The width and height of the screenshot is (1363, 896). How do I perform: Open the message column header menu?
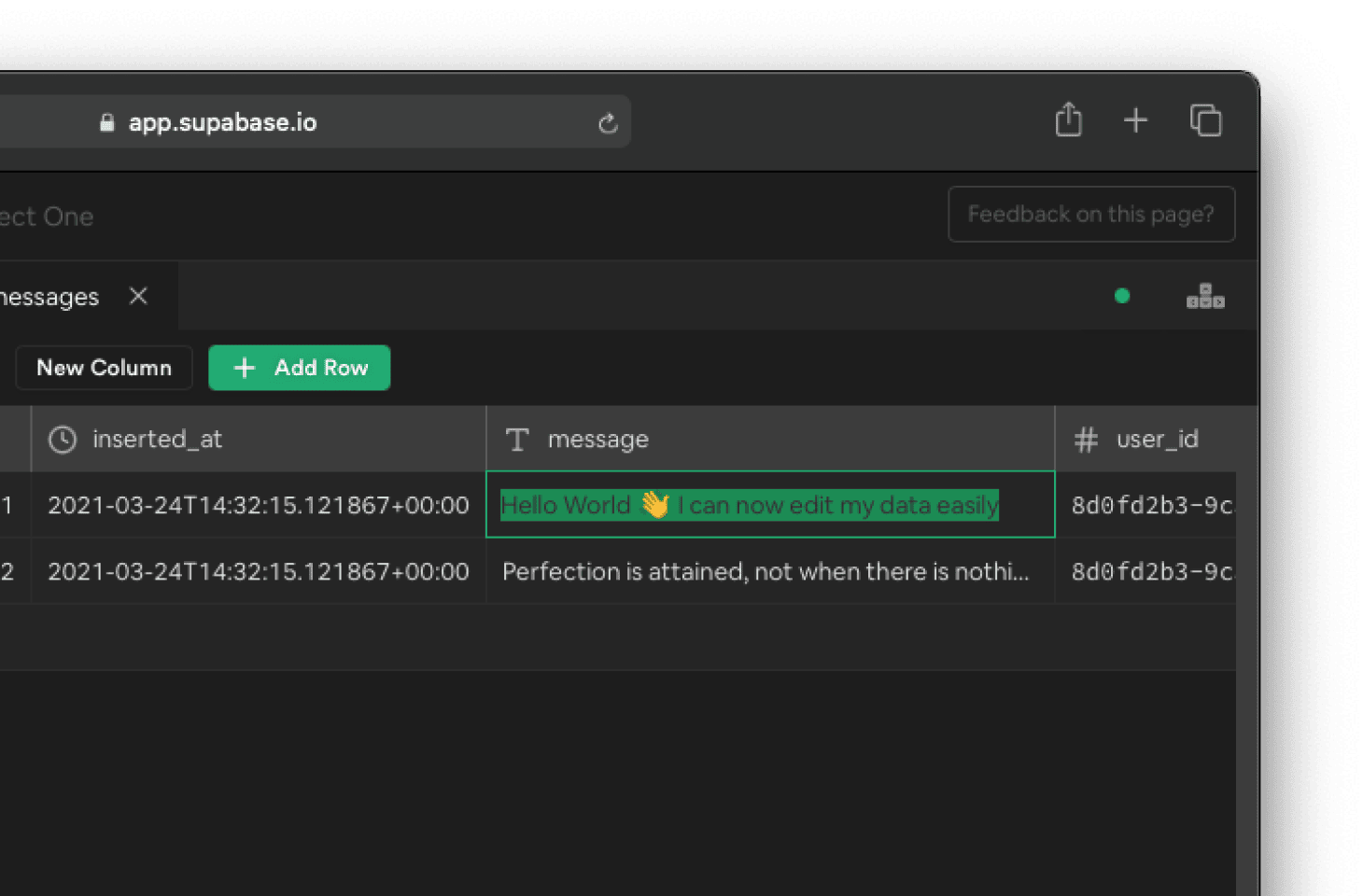598,439
